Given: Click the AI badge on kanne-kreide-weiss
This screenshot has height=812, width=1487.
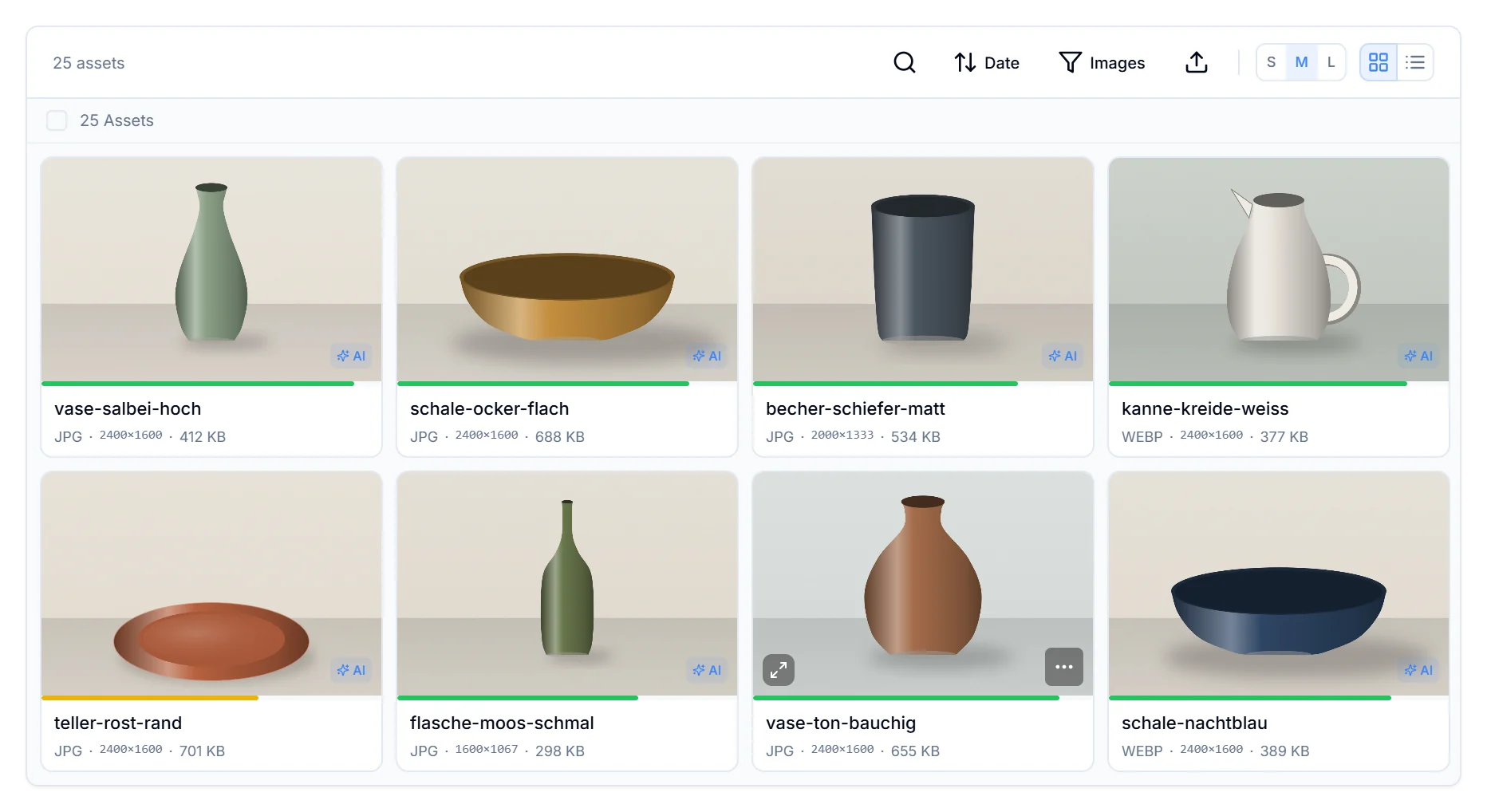Looking at the screenshot, I should (1418, 356).
